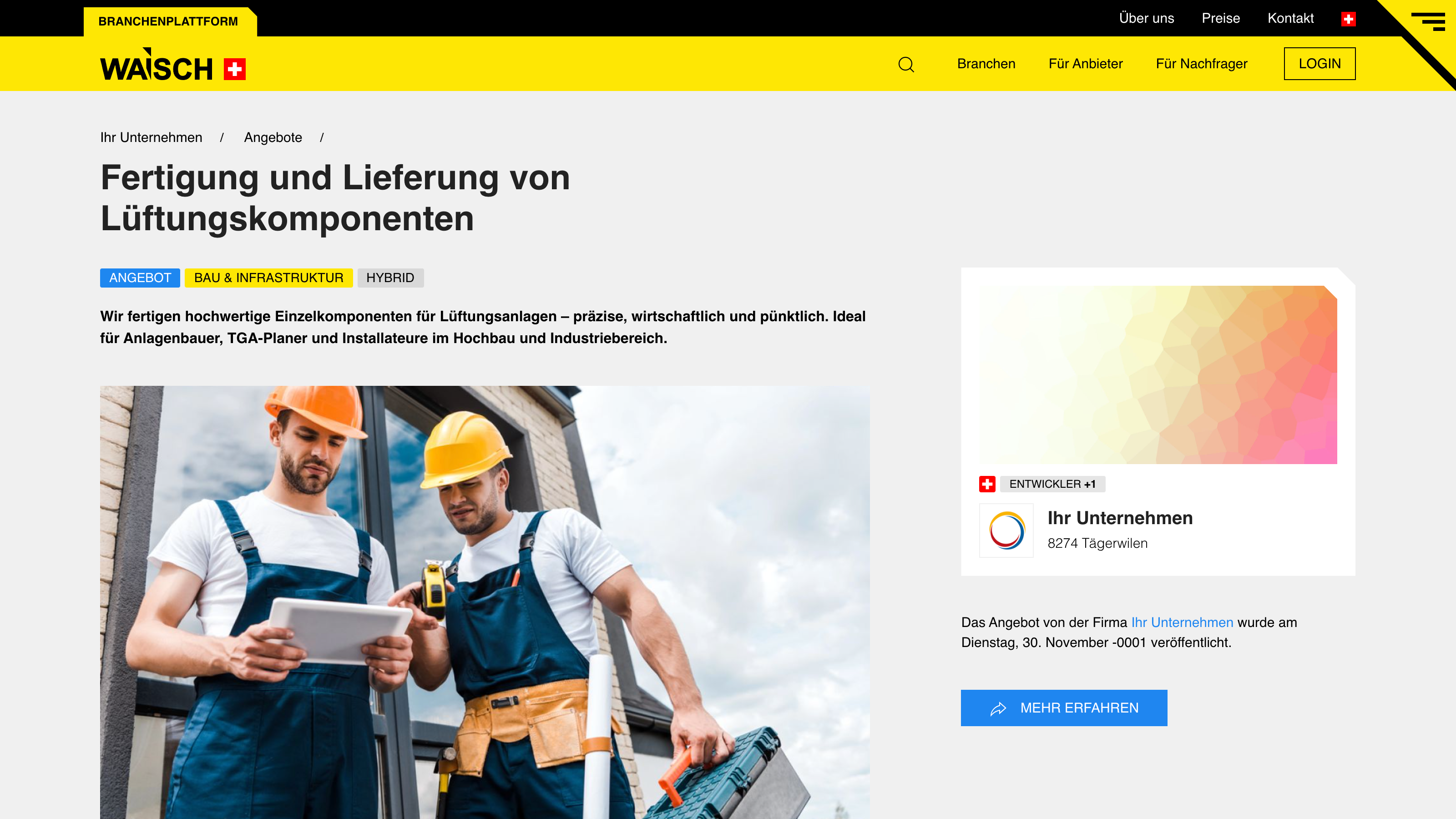The image size is (1456, 819).
Task: Click the Ihr Unternehmen breadcrumb
Action: pyautogui.click(x=151, y=137)
